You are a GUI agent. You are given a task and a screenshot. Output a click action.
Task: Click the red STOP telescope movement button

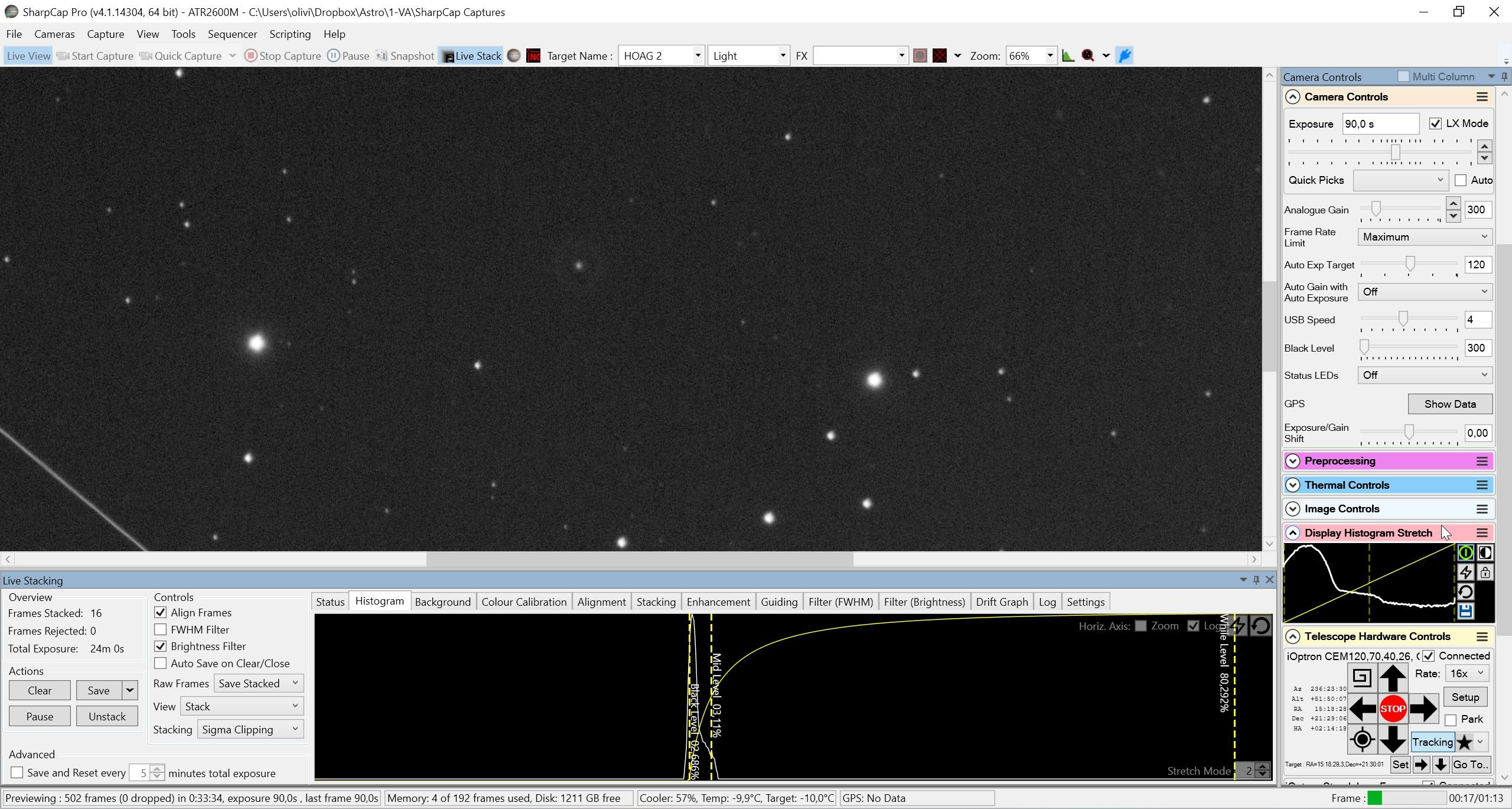(x=1392, y=709)
